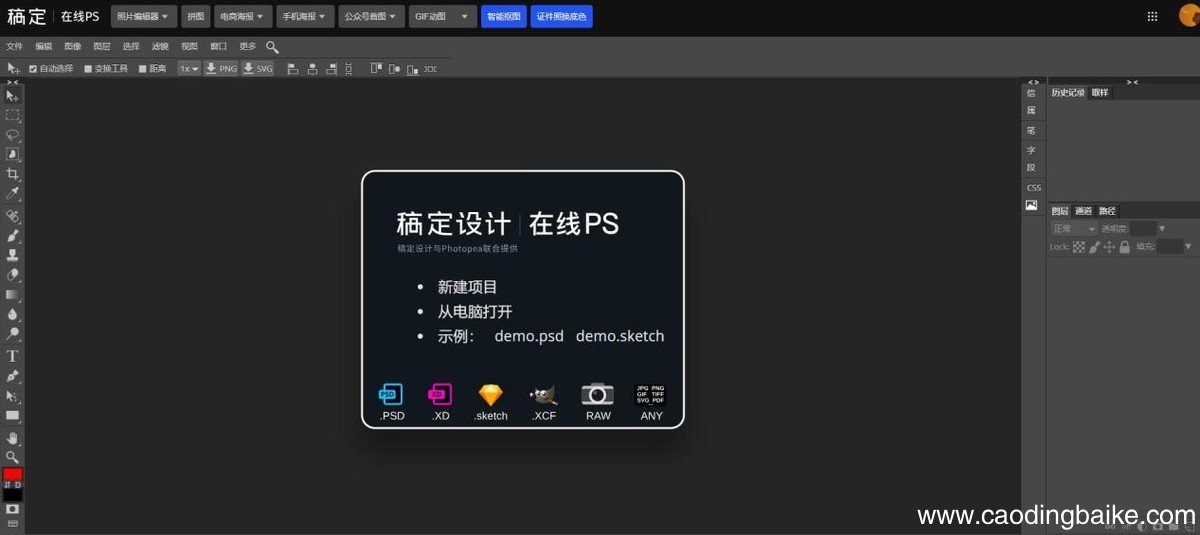
Task: Open the 1x export scale dropdown
Action: 189,69
